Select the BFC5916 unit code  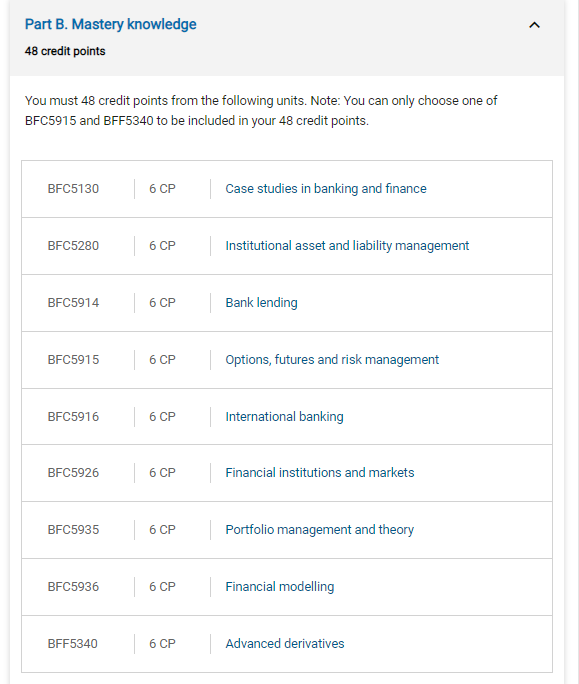(73, 417)
